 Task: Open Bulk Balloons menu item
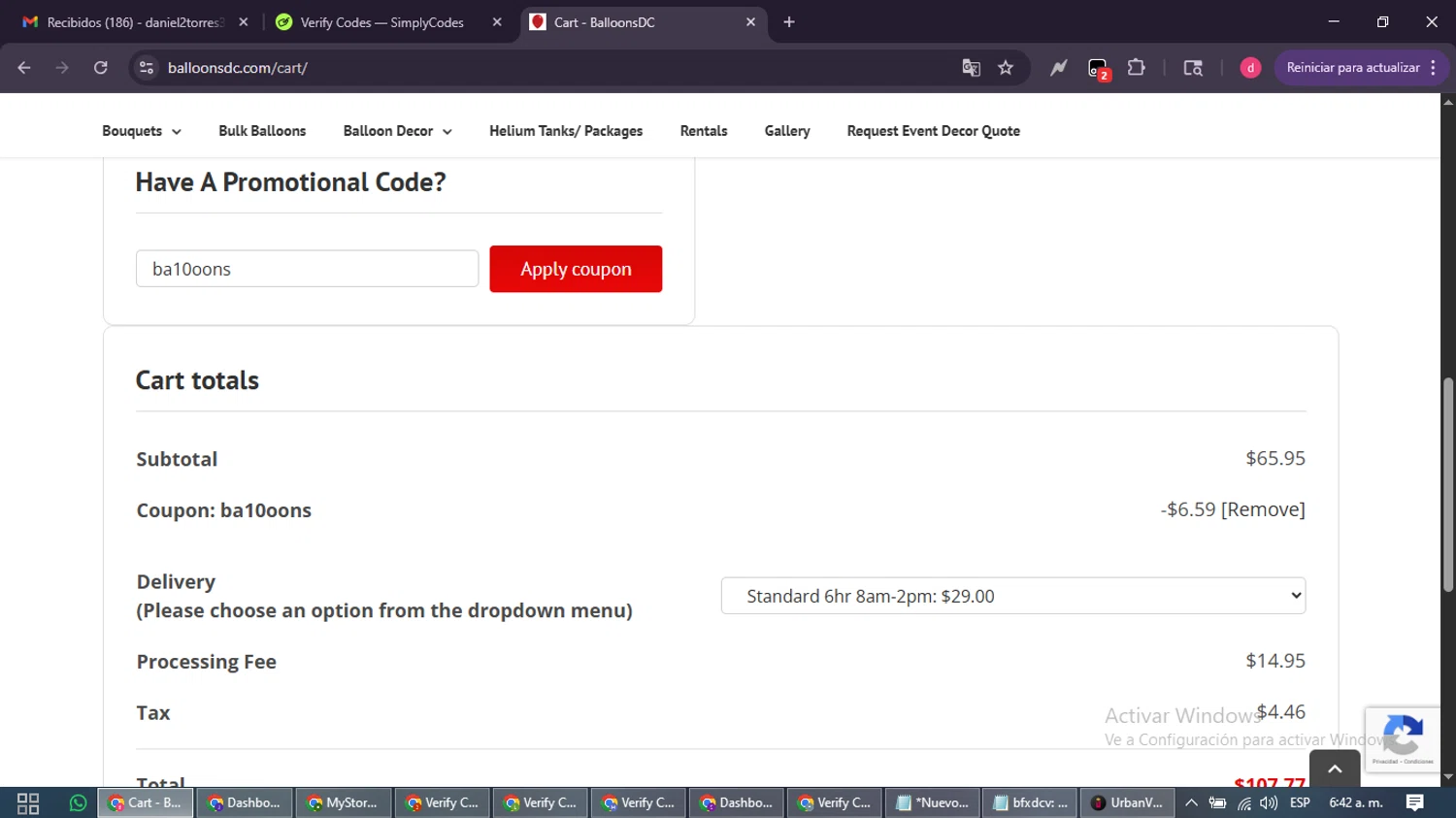pos(262,131)
